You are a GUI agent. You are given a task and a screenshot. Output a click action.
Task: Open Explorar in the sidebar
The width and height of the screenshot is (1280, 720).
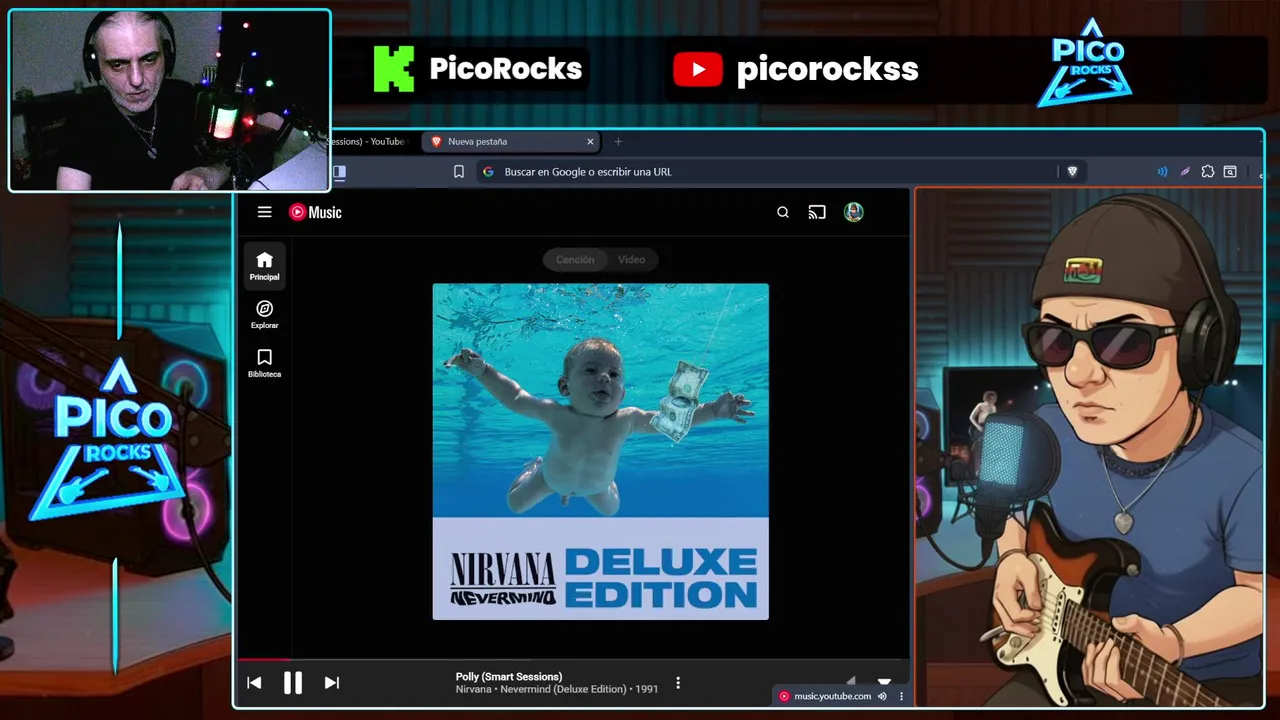coord(264,315)
